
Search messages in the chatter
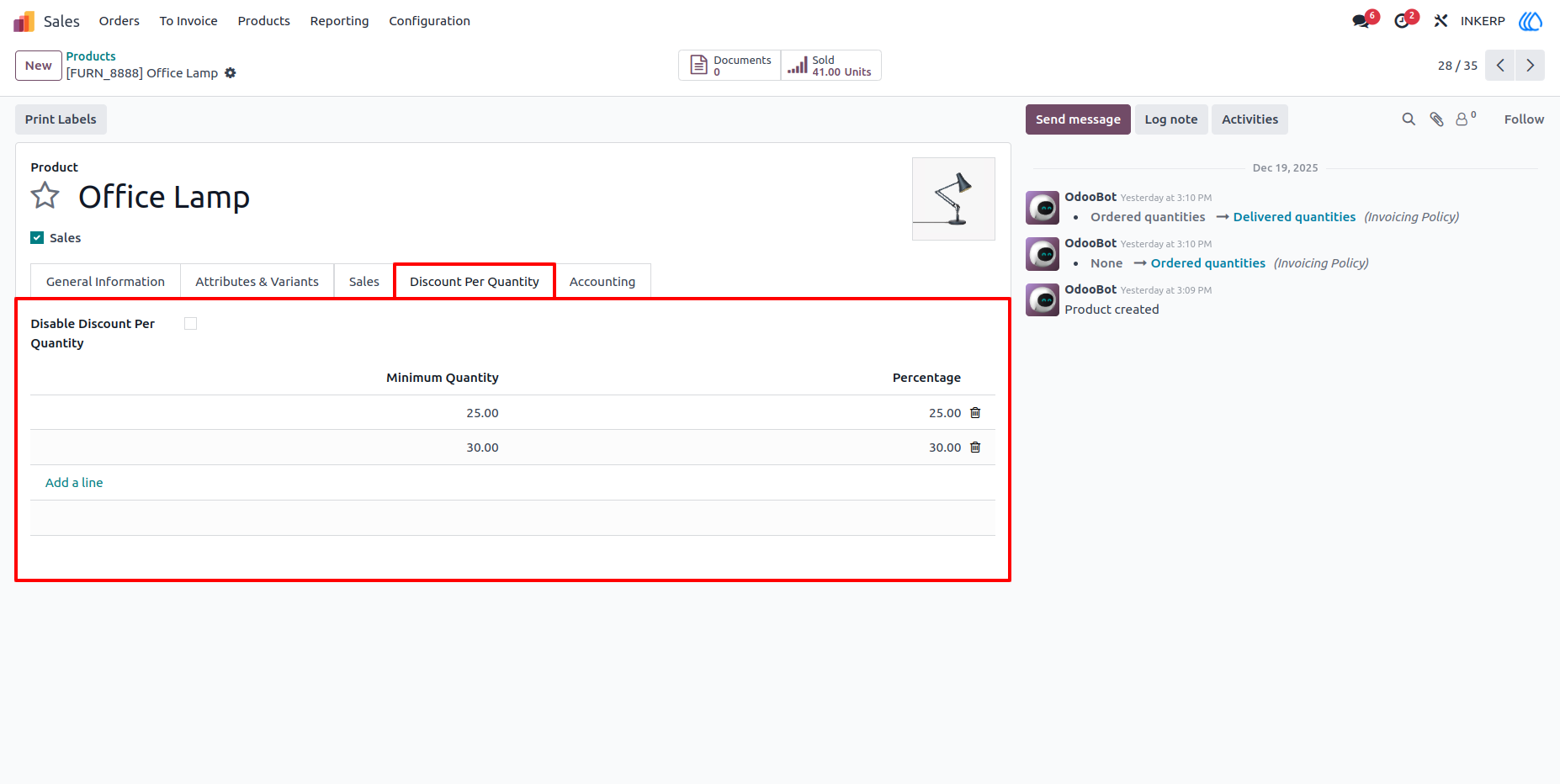[x=1409, y=119]
